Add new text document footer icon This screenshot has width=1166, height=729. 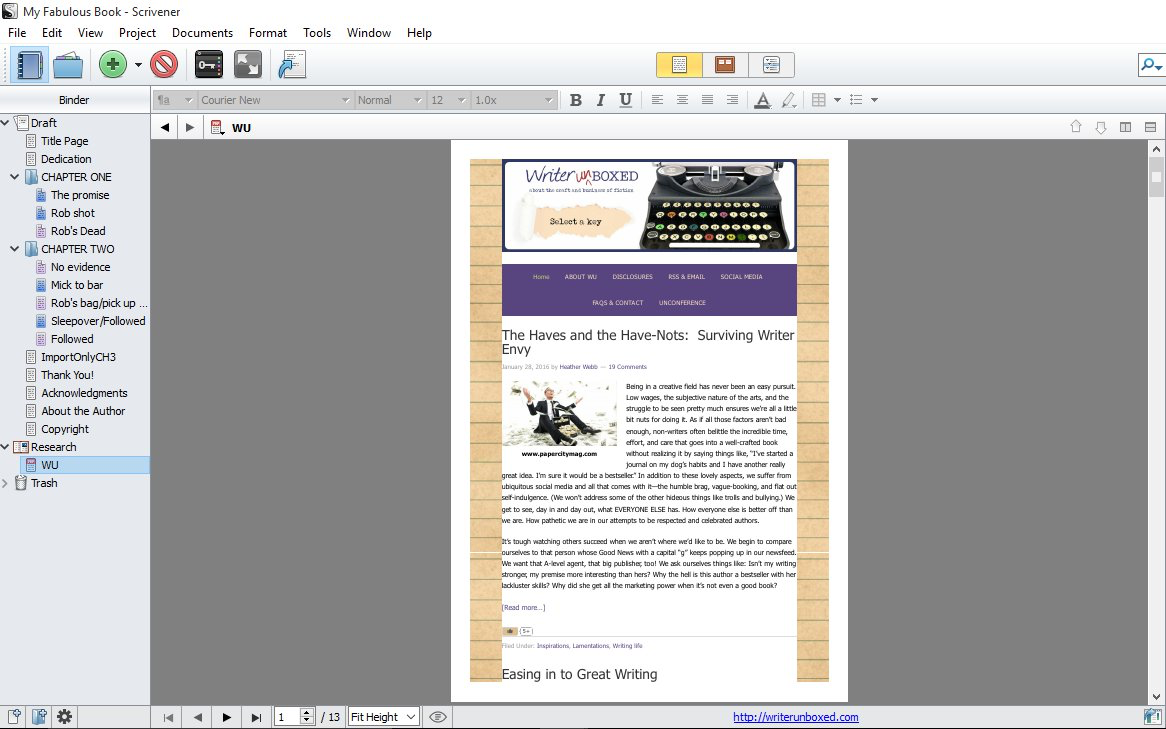[13, 716]
